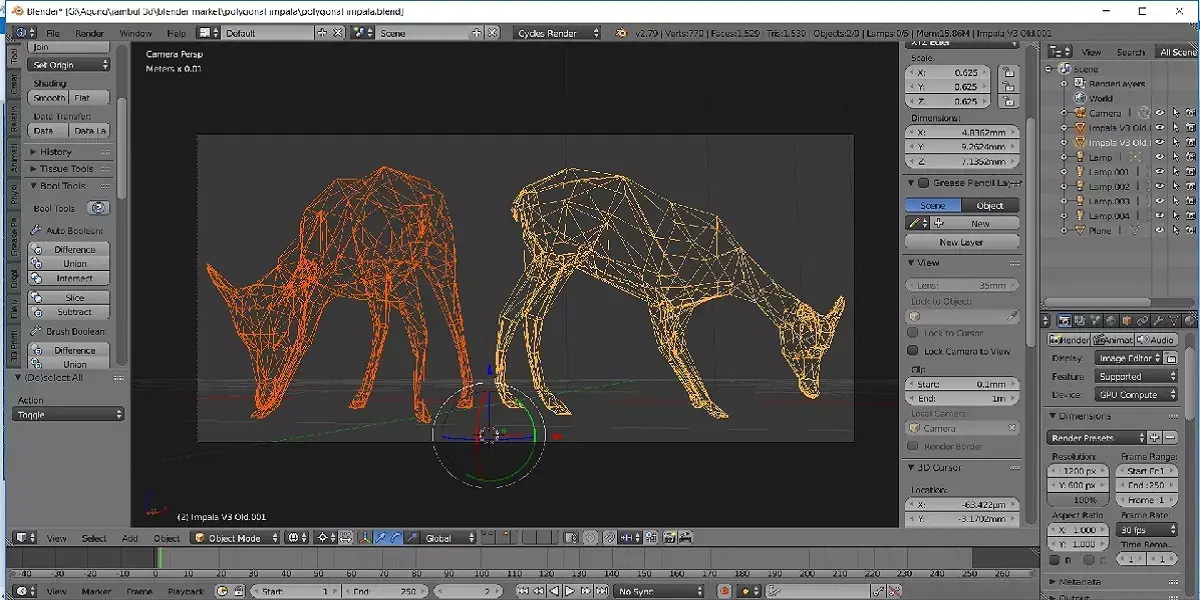The height and width of the screenshot is (600, 1200).
Task: Open the File menu
Action: (53, 33)
